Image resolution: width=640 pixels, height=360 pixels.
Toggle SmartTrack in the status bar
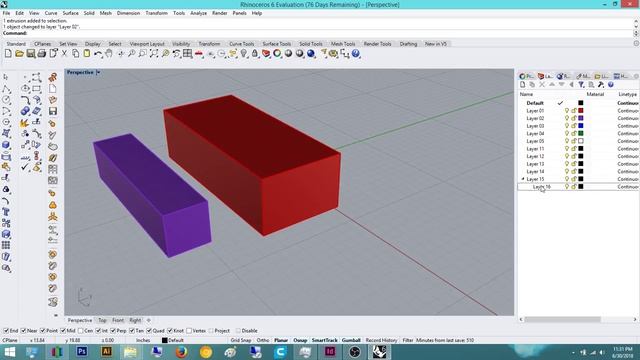[325, 340]
